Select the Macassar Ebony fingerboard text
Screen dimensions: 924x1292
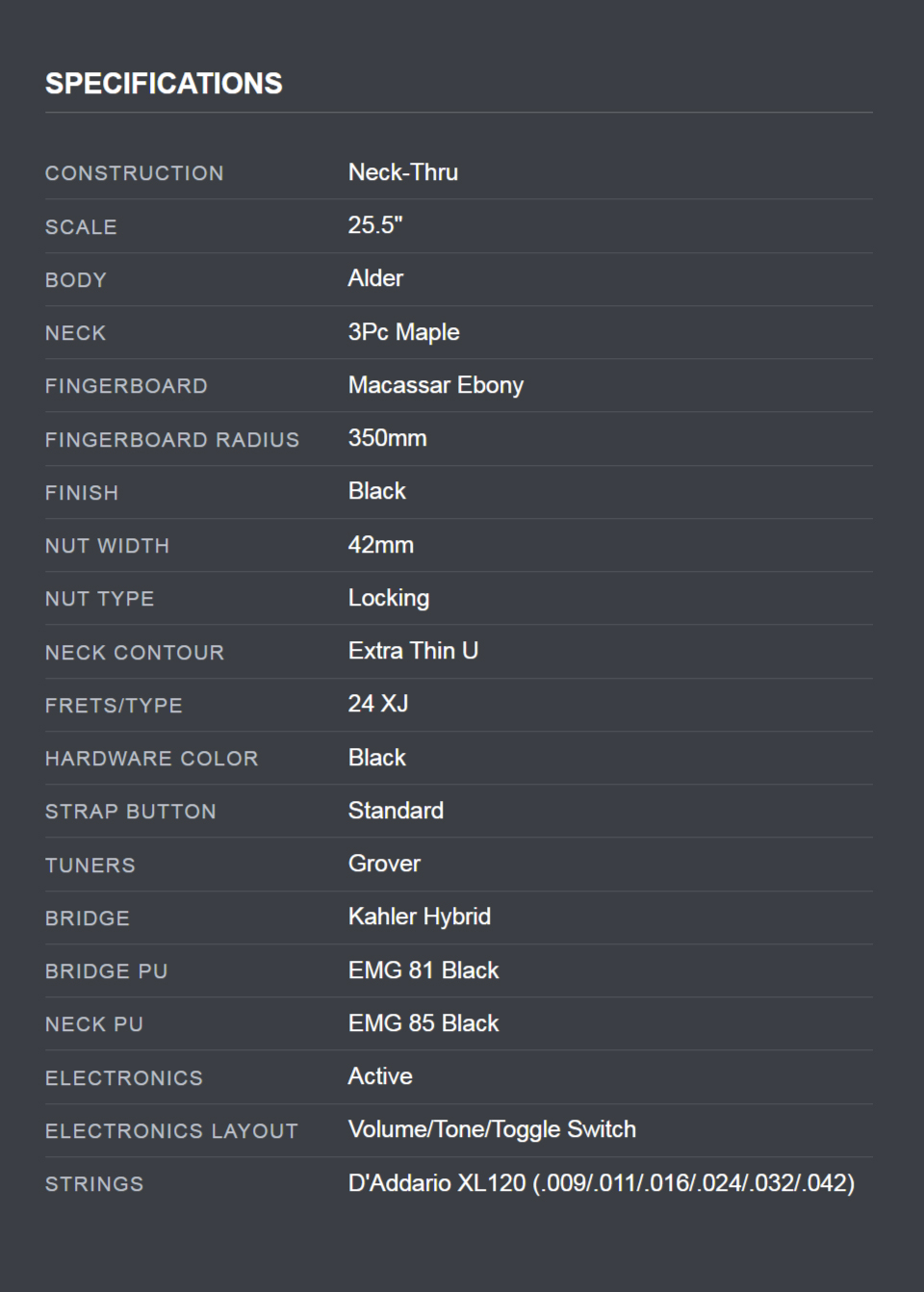pos(435,385)
